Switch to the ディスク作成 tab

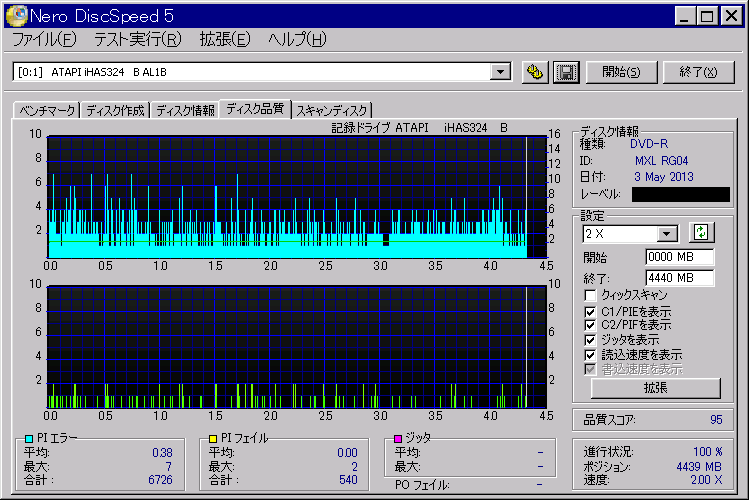click(115, 110)
